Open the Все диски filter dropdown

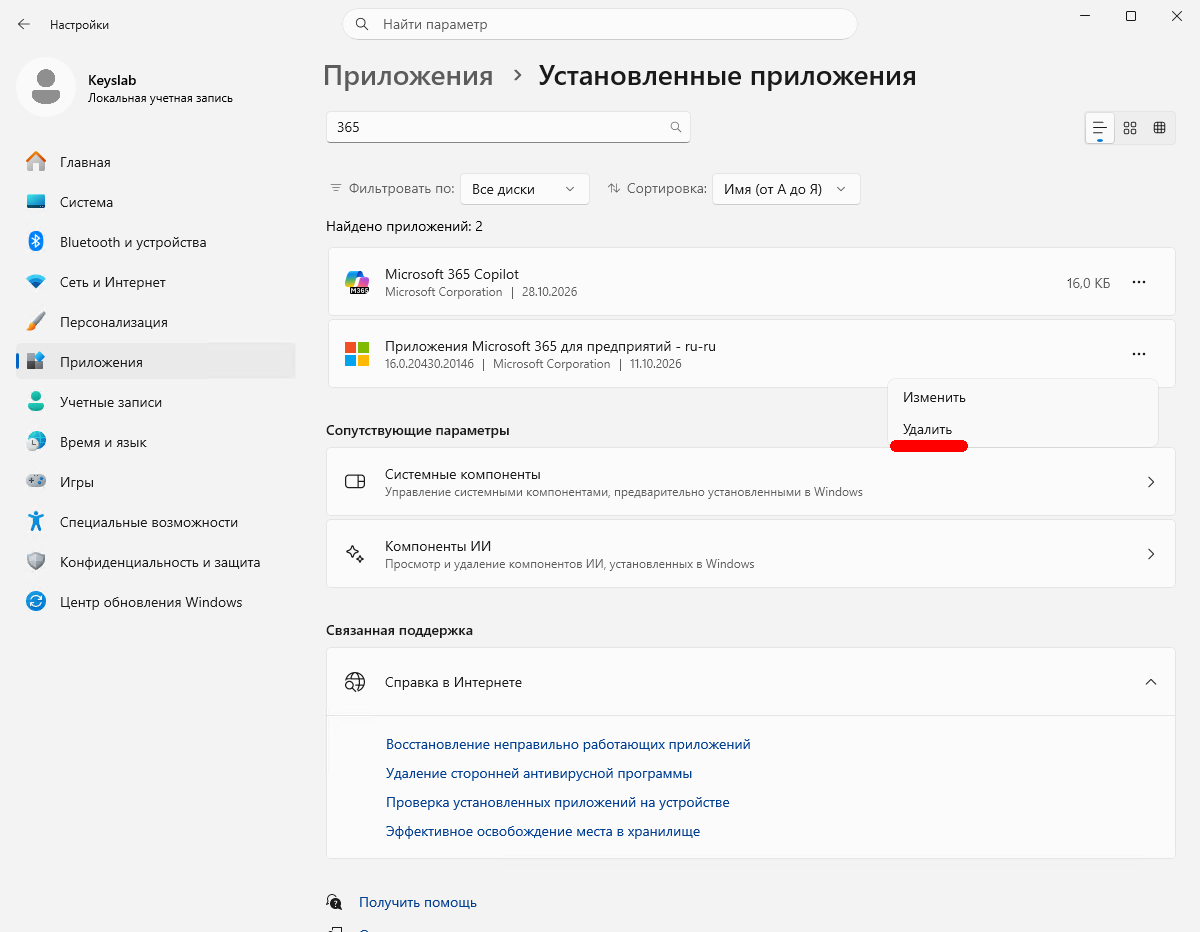coord(524,189)
